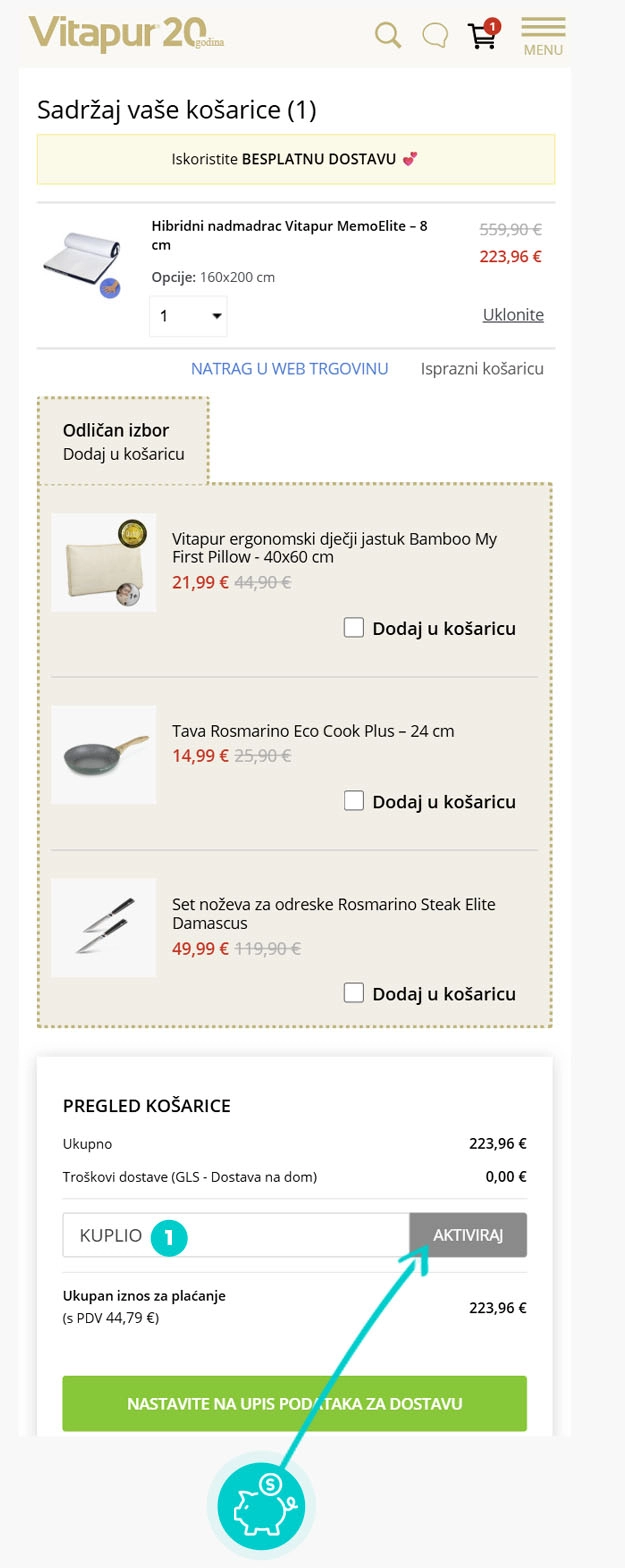The height and width of the screenshot is (1568, 625).
Task: Select the Odličan izbor tab
Action: pos(123,441)
